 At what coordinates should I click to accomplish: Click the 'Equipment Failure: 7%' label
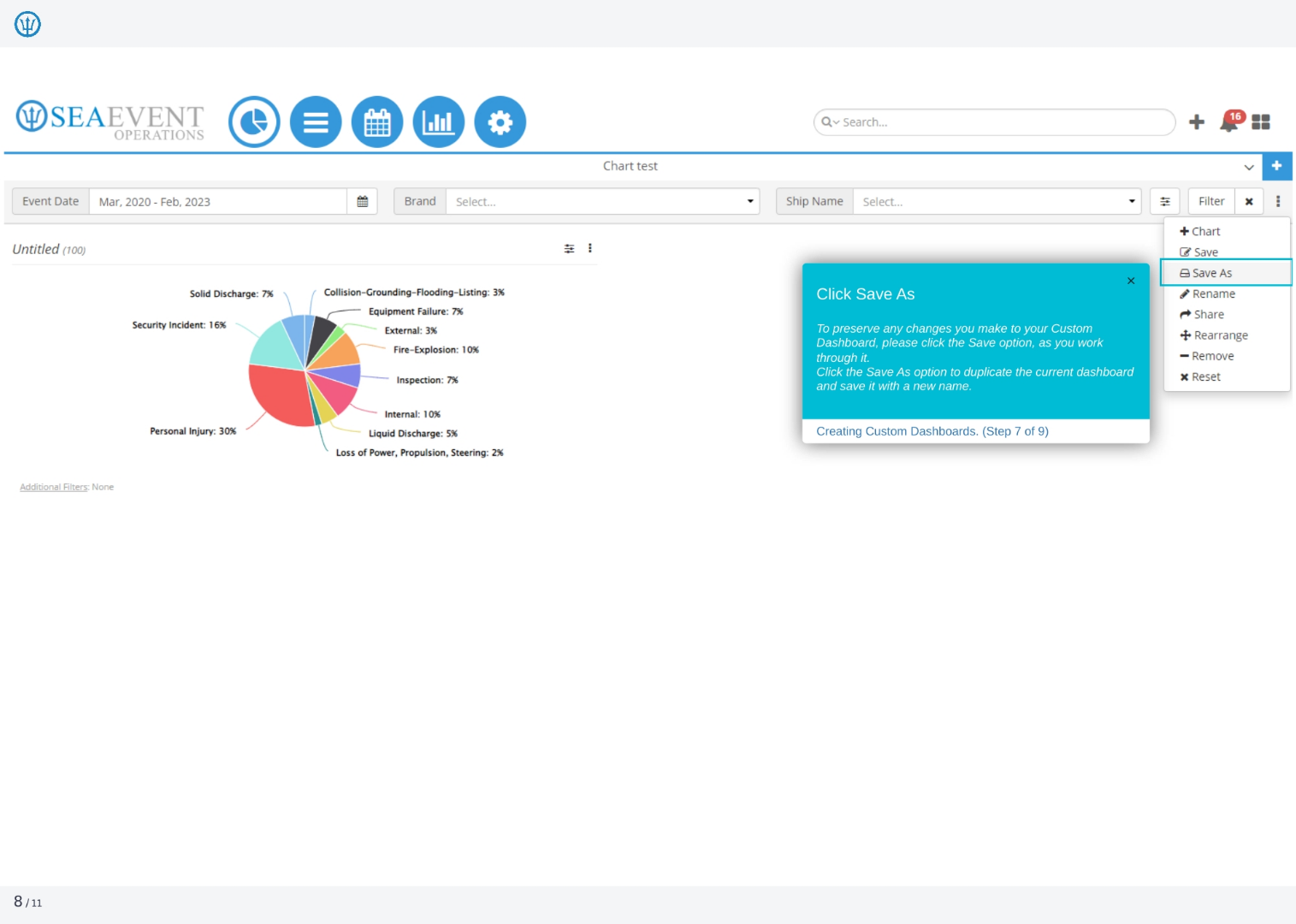416,311
